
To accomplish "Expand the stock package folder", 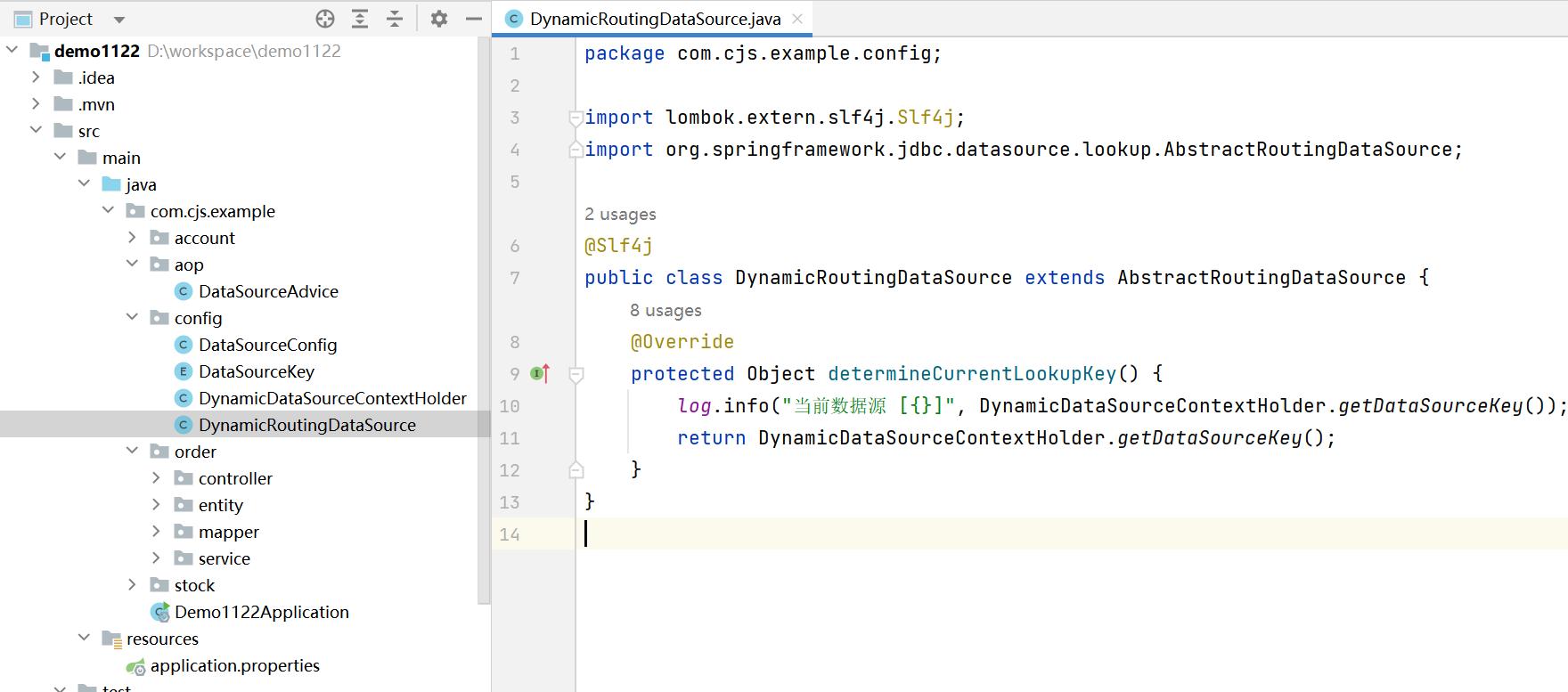I will point(133,585).
